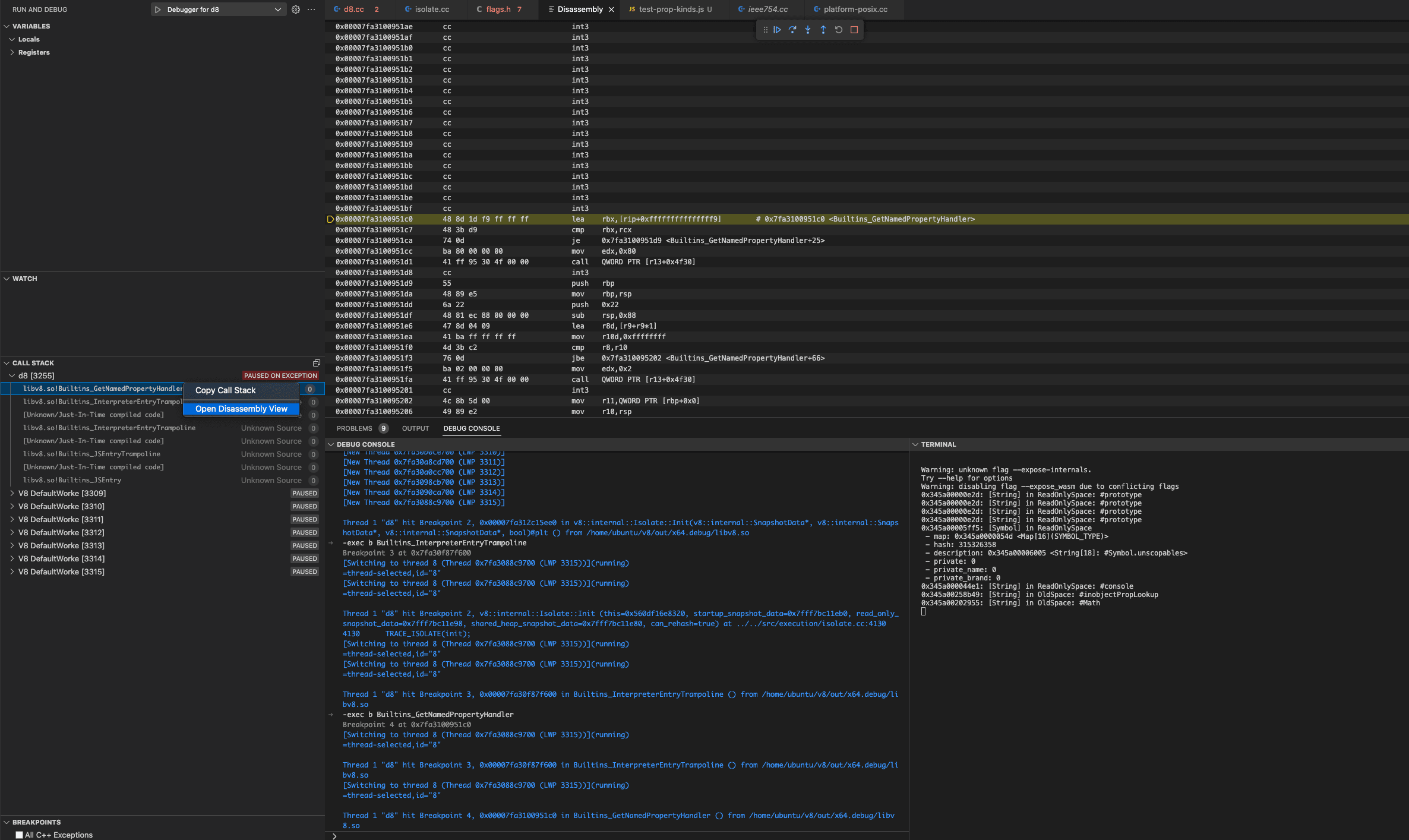The height and width of the screenshot is (840, 1409).
Task: Restart the debug session
Action: point(838,30)
